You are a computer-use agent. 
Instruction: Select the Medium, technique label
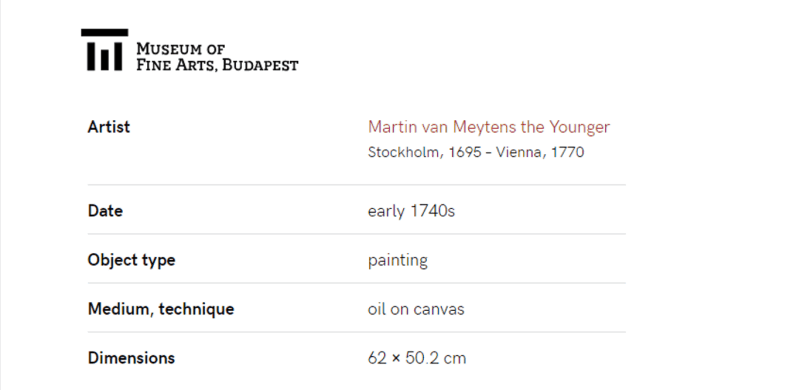tap(161, 309)
